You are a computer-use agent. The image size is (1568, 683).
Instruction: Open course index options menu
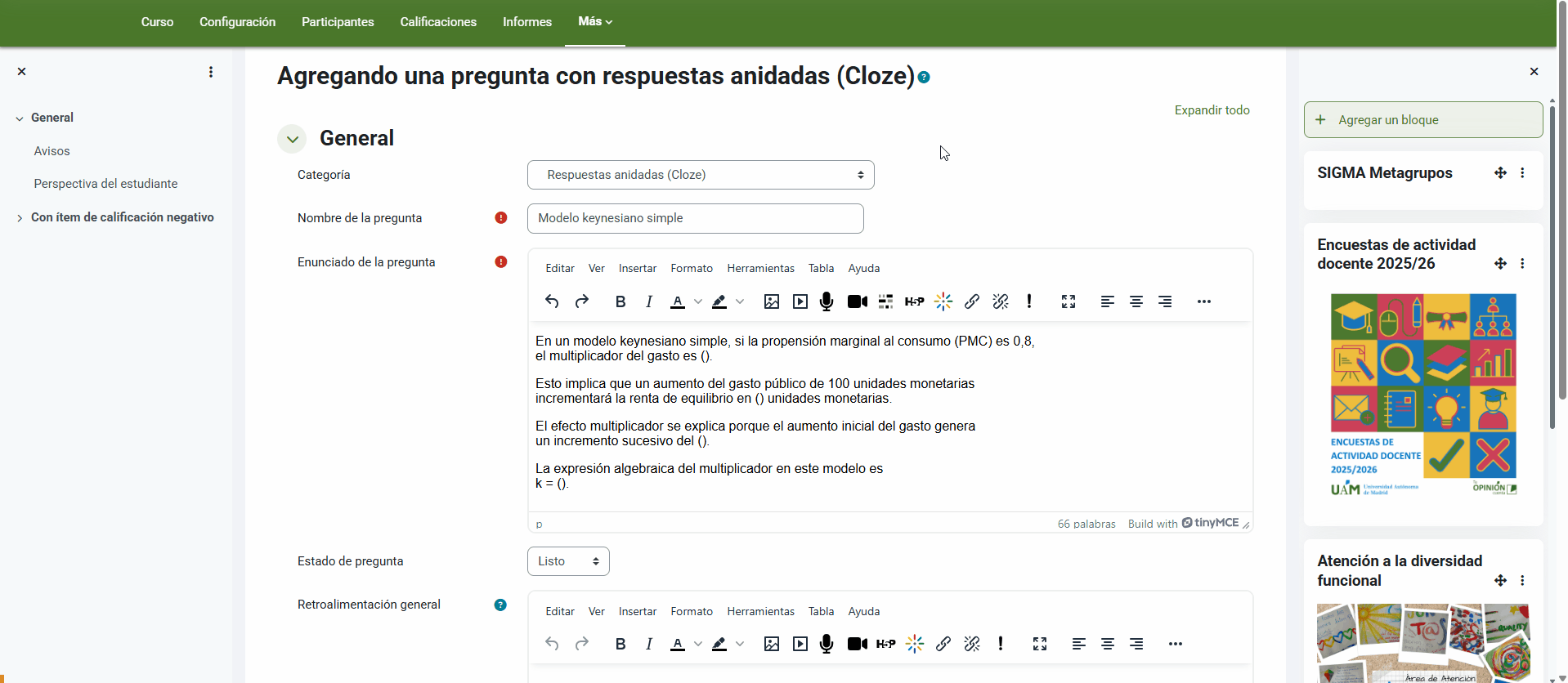point(211,72)
